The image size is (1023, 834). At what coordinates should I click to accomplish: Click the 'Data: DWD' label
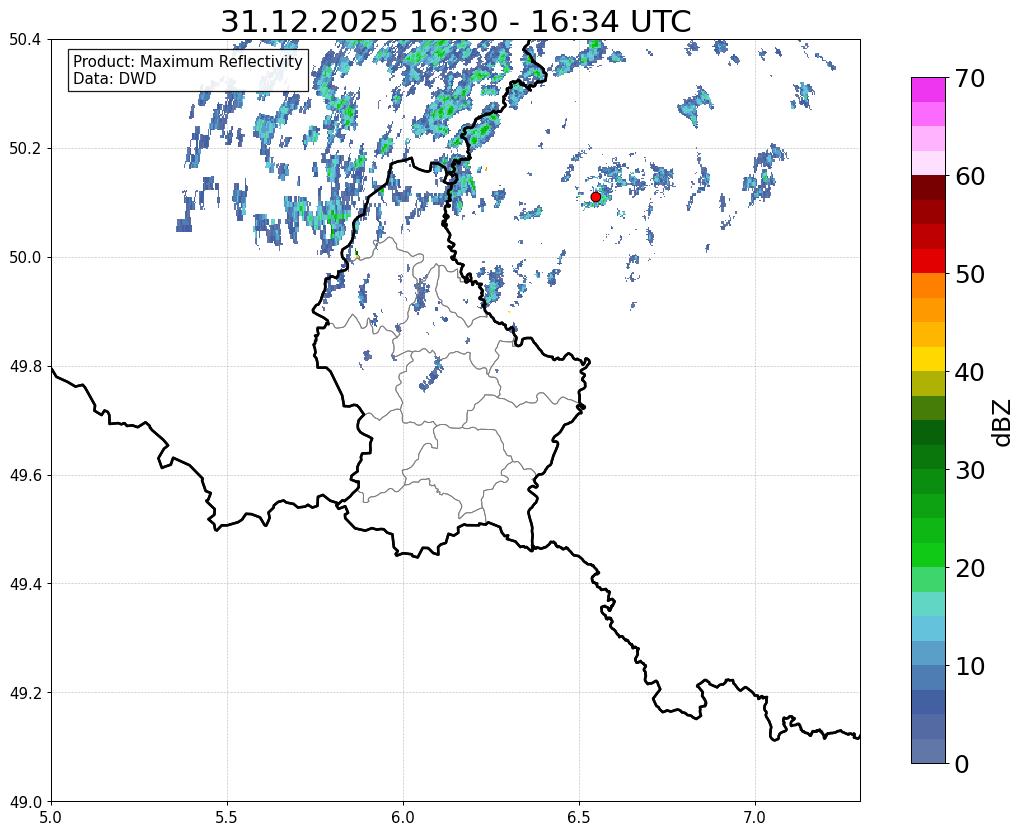coord(114,78)
